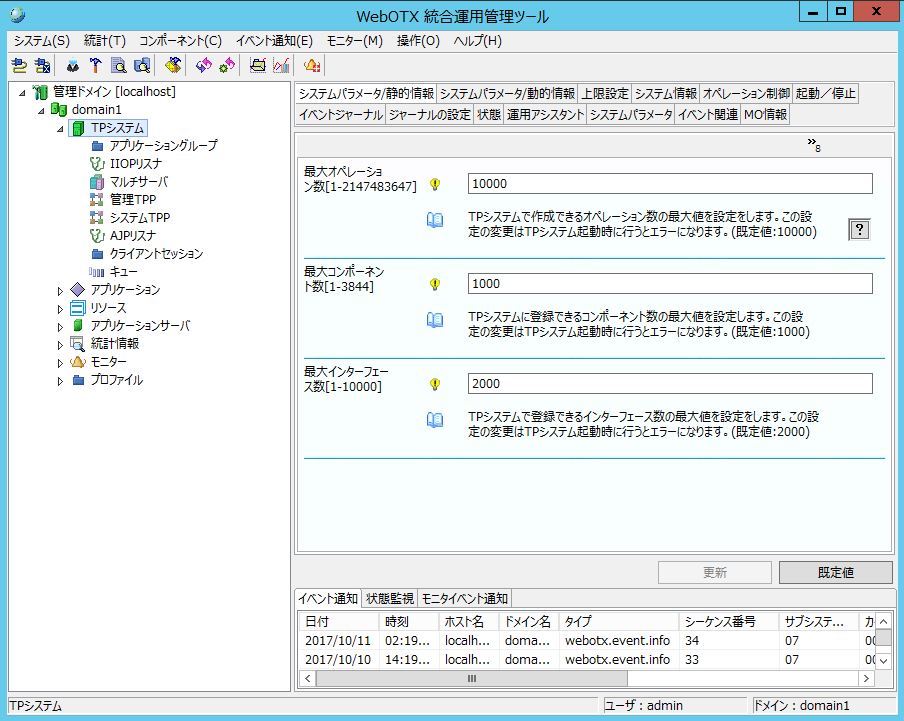Switch to the 状態監視 tab
Screen dimensions: 904x721
click(x=389, y=598)
